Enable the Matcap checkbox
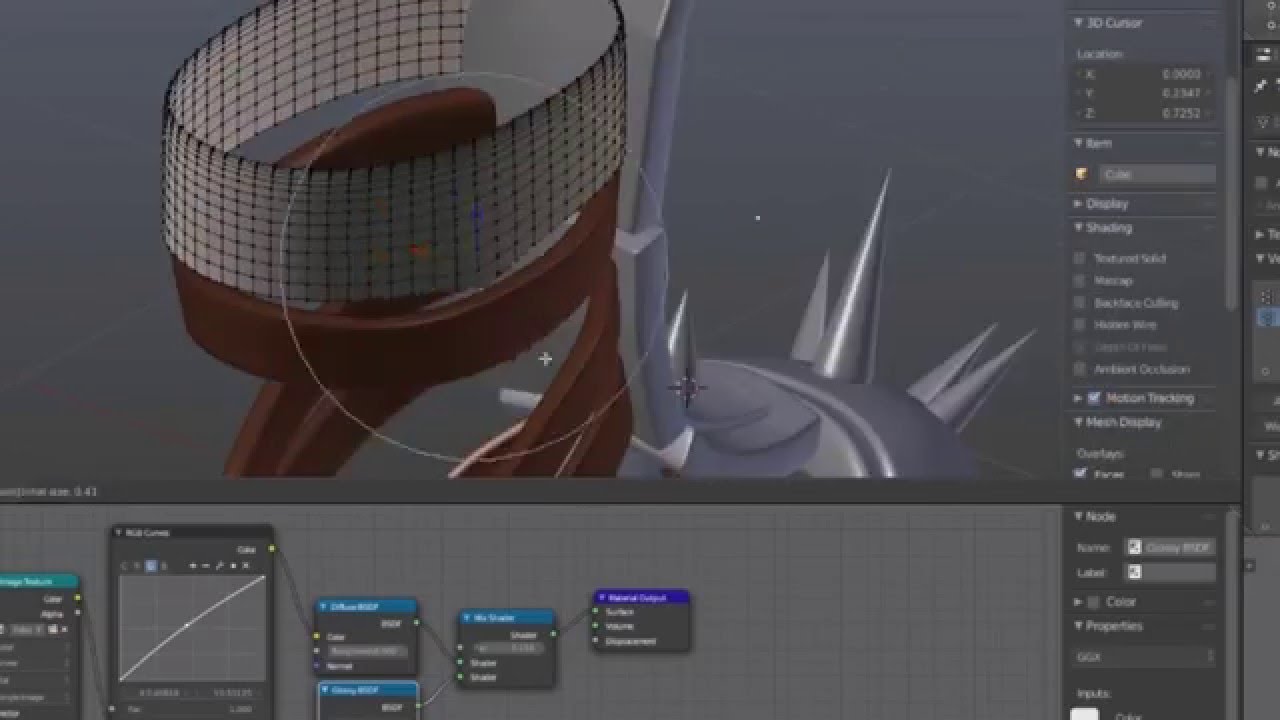The width and height of the screenshot is (1280, 720). [x=1080, y=281]
